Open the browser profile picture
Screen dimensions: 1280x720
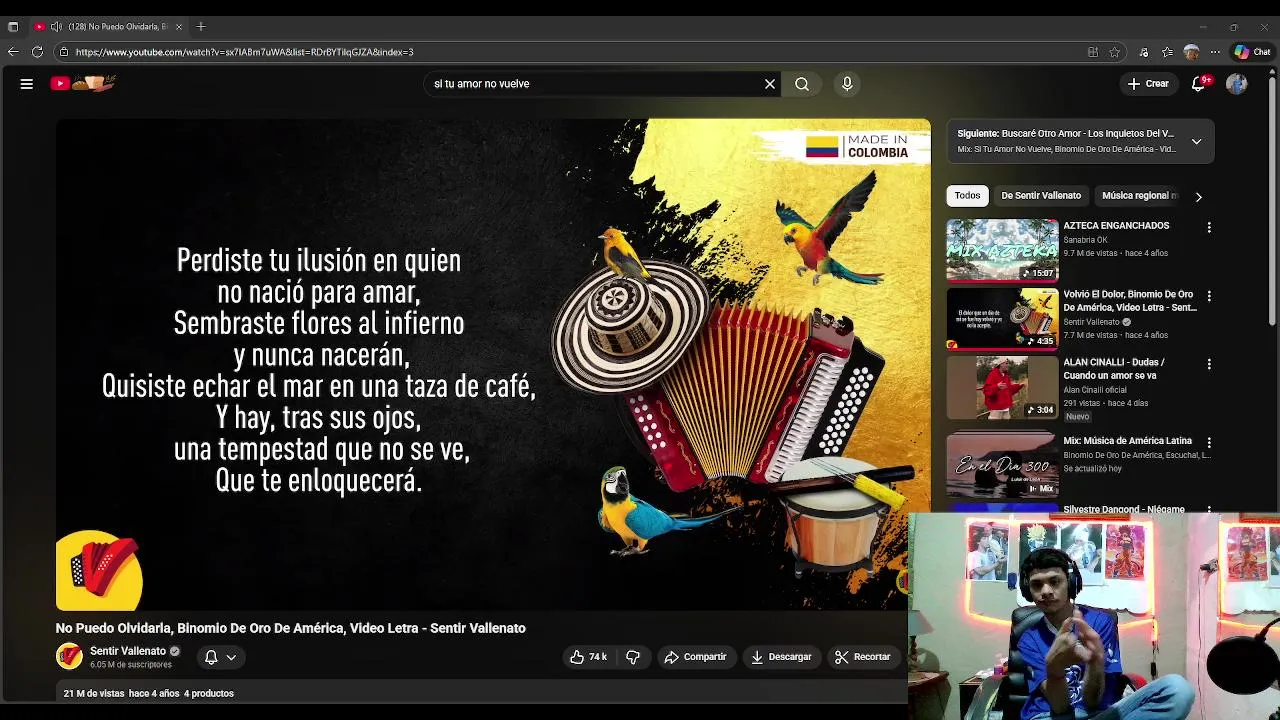click(1191, 52)
